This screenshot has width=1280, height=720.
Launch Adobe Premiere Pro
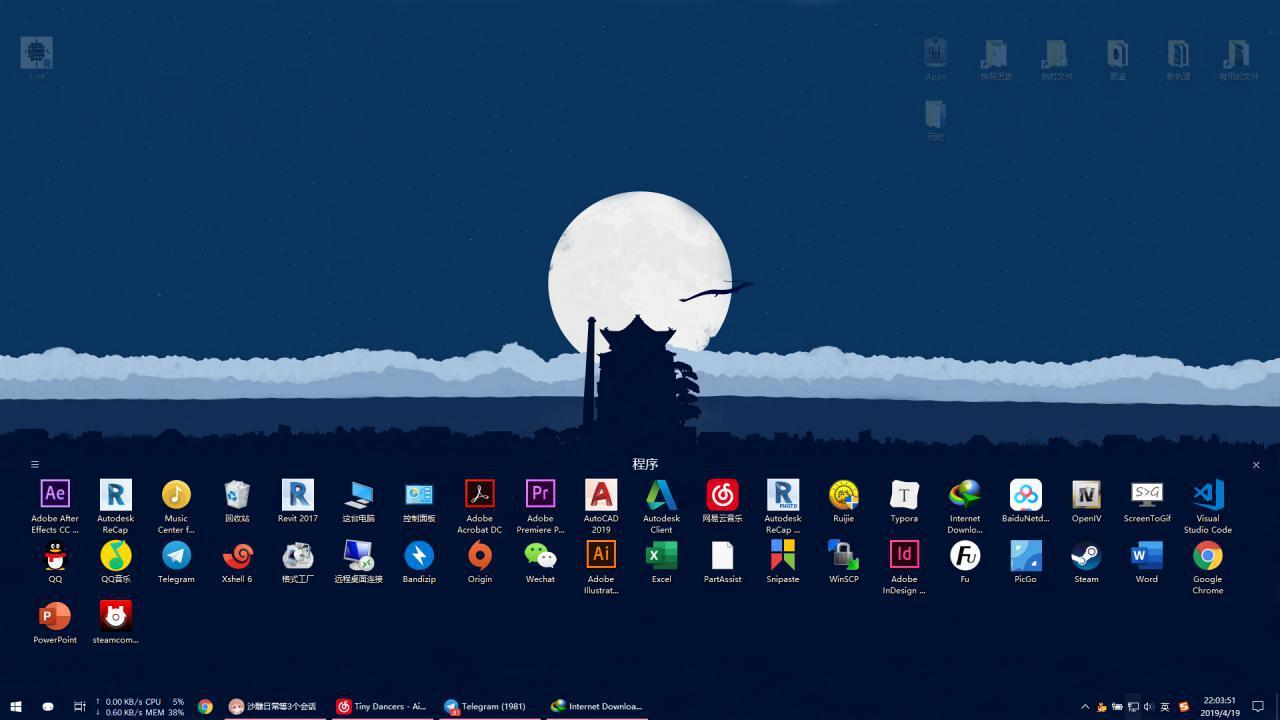pyautogui.click(x=540, y=506)
